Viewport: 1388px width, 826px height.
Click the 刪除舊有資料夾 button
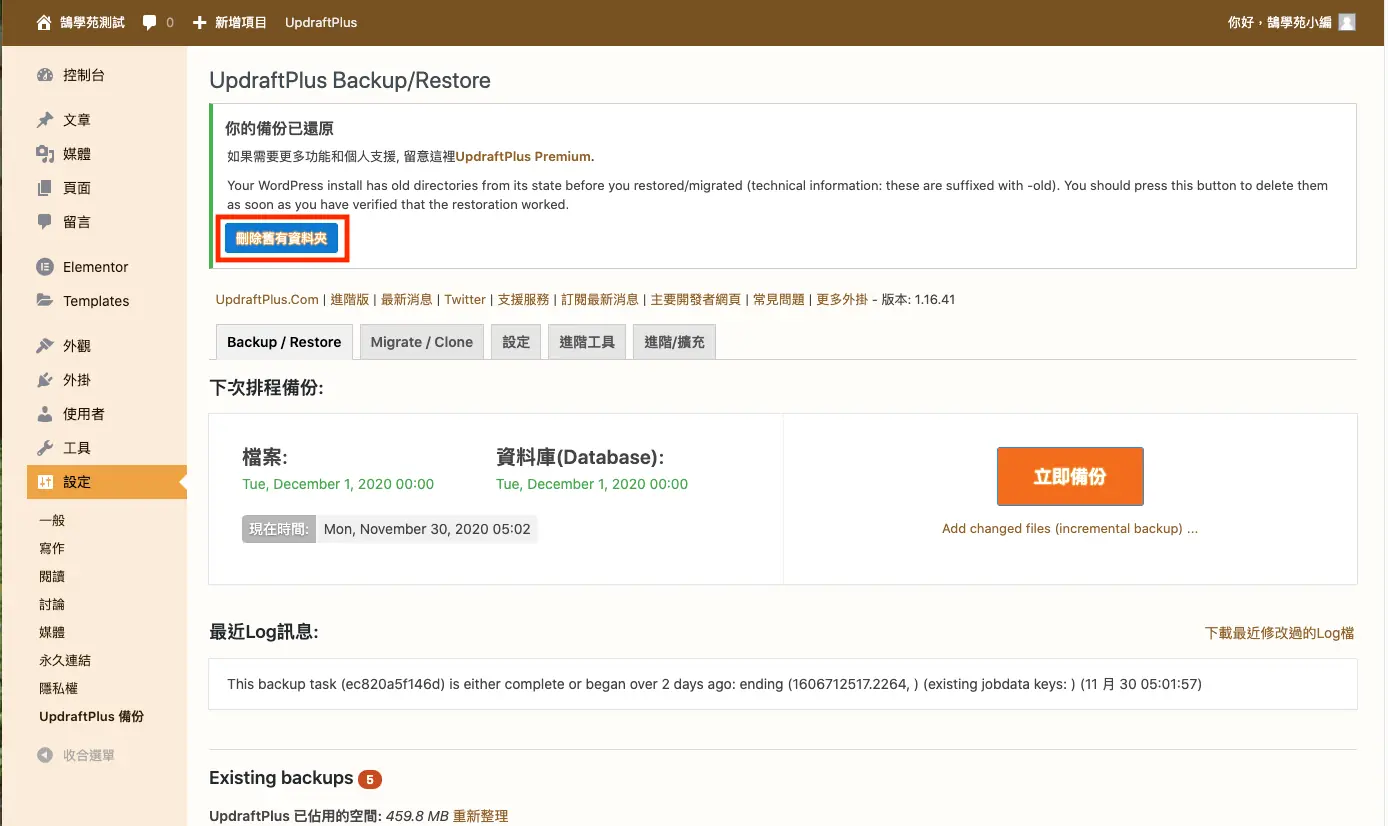(282, 239)
